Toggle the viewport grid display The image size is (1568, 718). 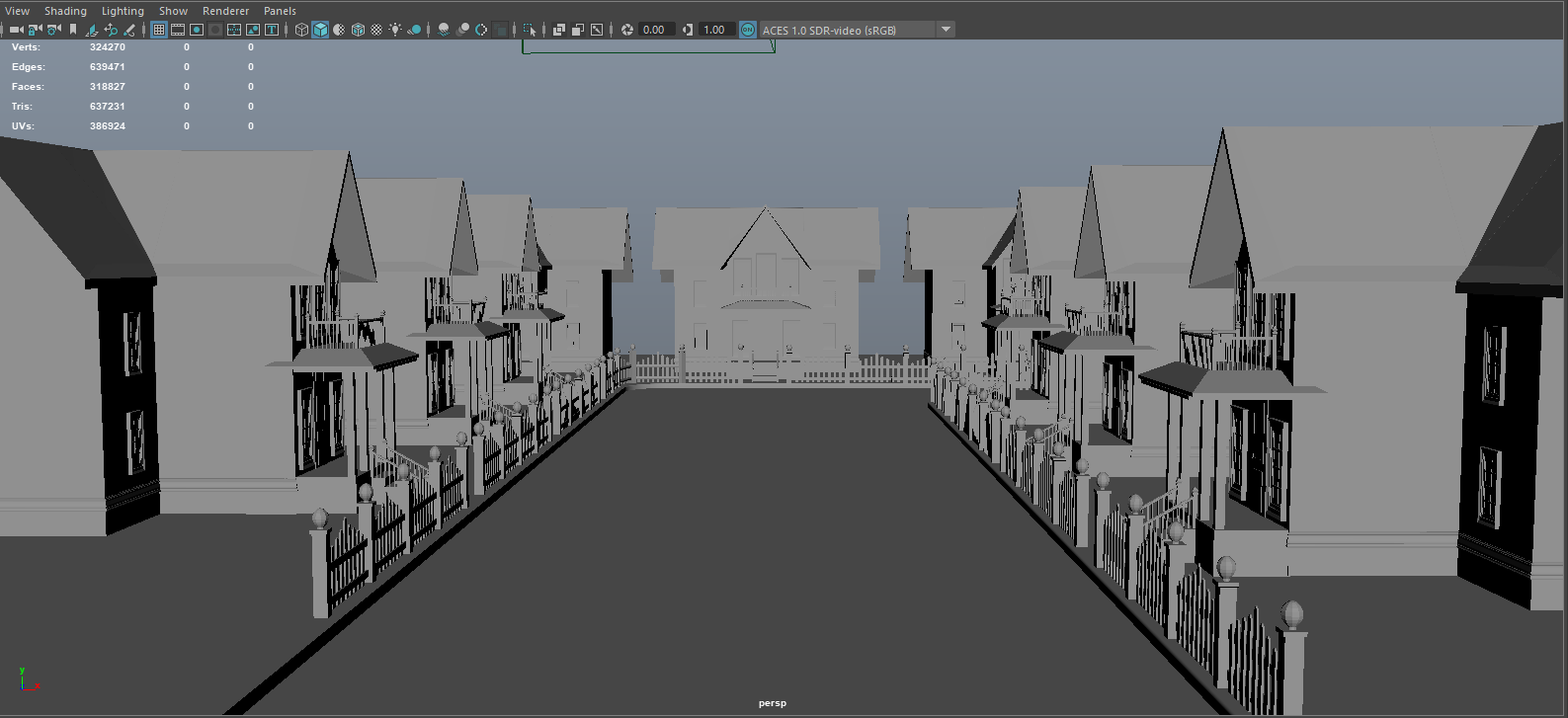pyautogui.click(x=159, y=30)
